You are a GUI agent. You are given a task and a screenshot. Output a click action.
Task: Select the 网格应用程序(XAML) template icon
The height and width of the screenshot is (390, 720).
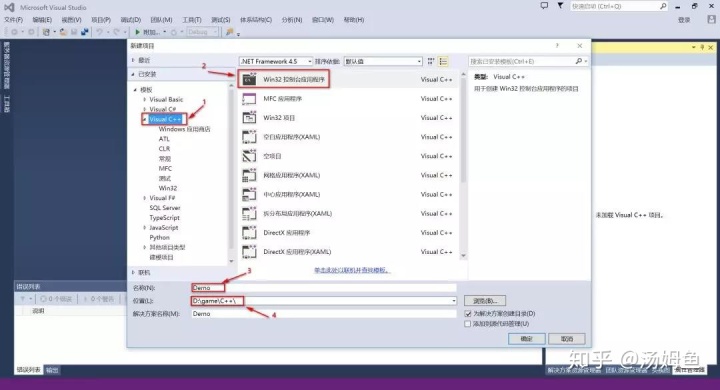249,175
